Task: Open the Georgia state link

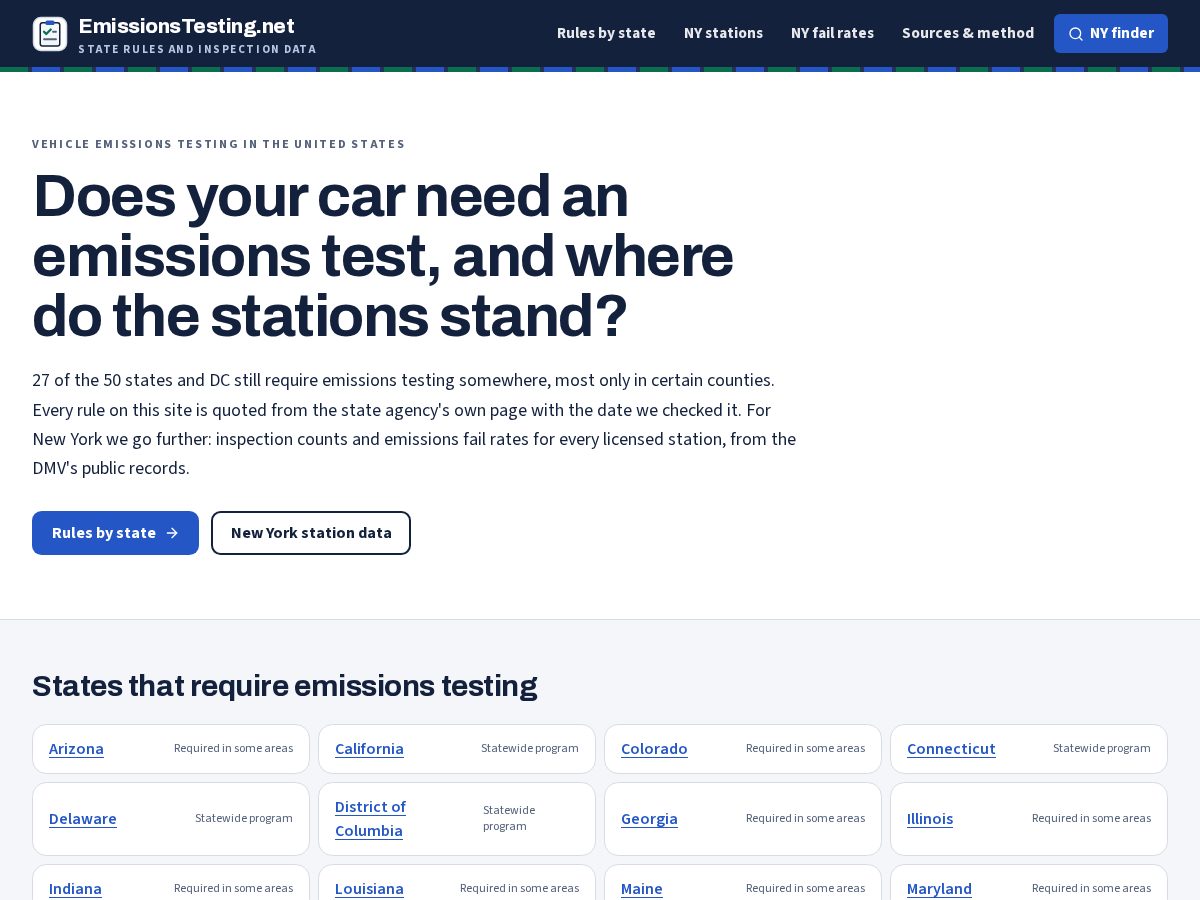Action: (x=649, y=819)
